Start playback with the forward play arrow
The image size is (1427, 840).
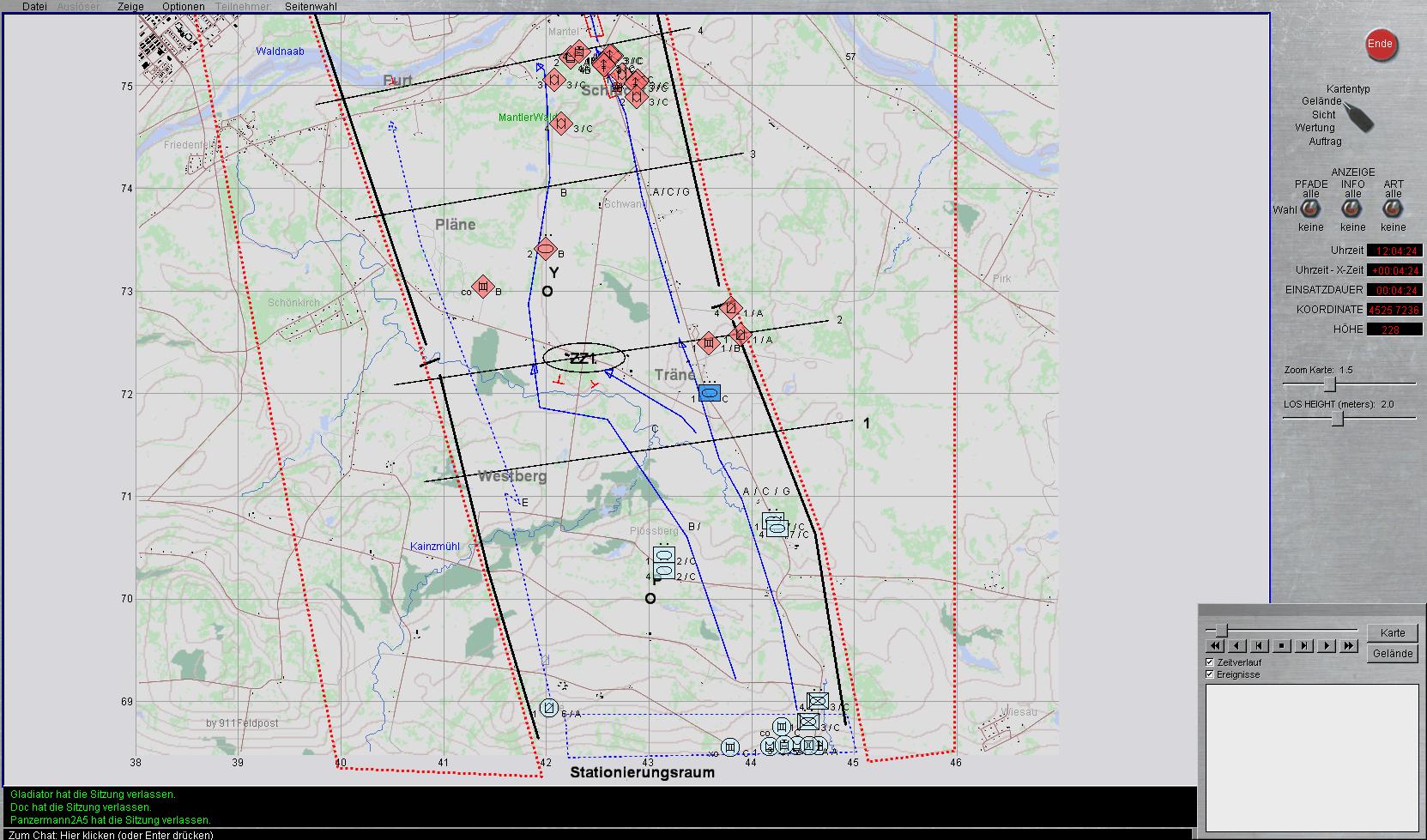tap(1326, 646)
